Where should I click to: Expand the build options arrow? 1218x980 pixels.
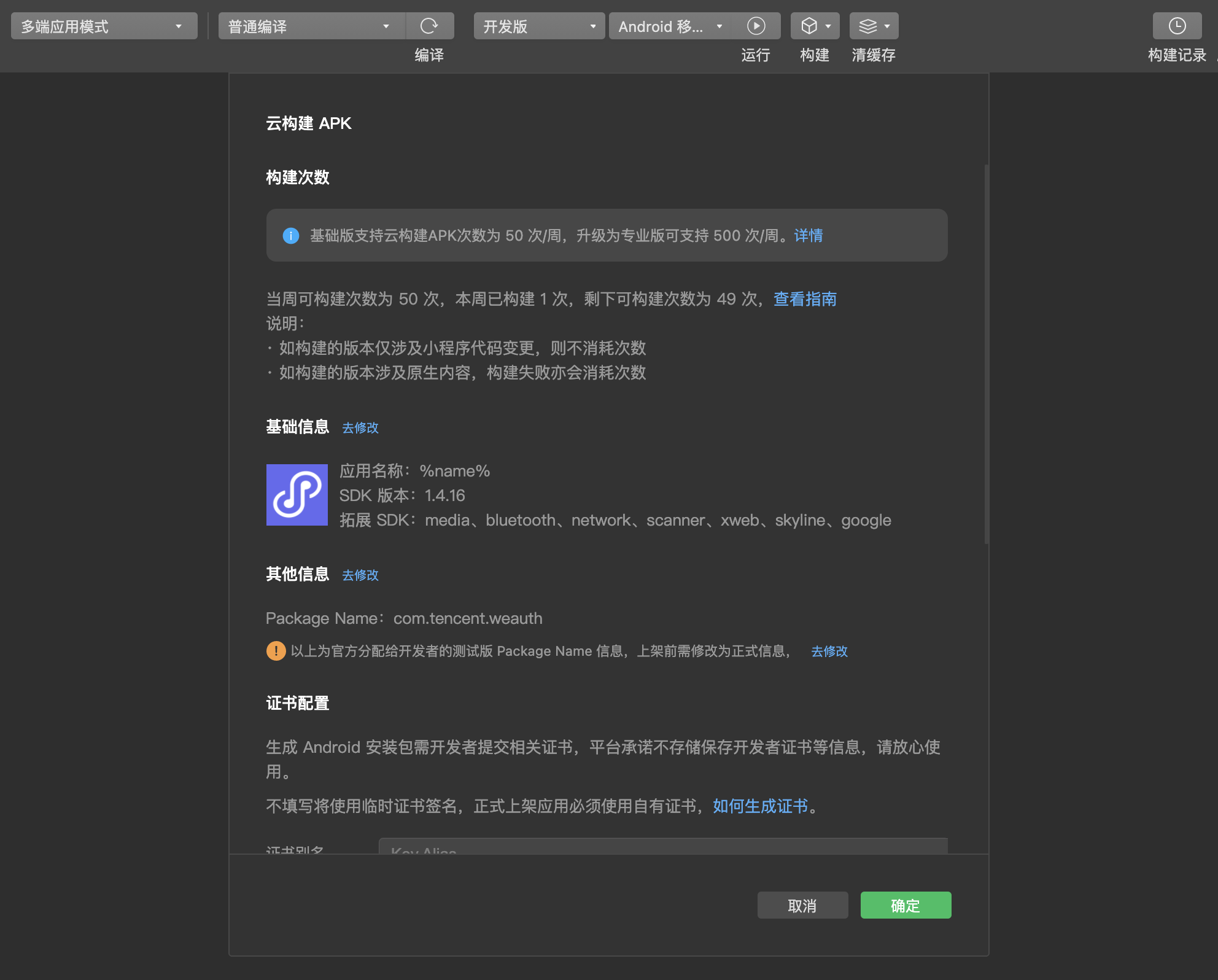pos(828,26)
